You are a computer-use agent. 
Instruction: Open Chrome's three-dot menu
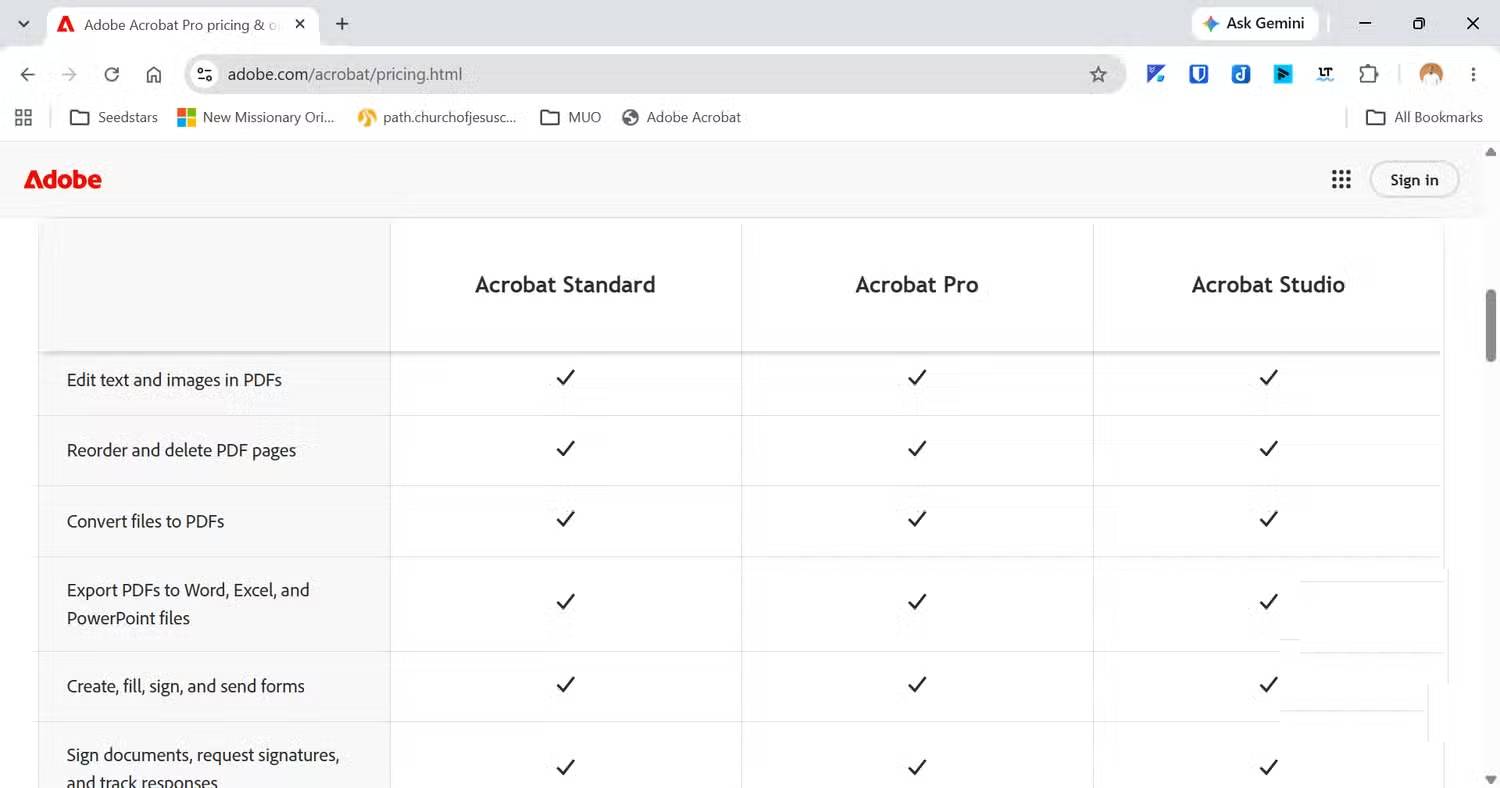[x=1473, y=74]
